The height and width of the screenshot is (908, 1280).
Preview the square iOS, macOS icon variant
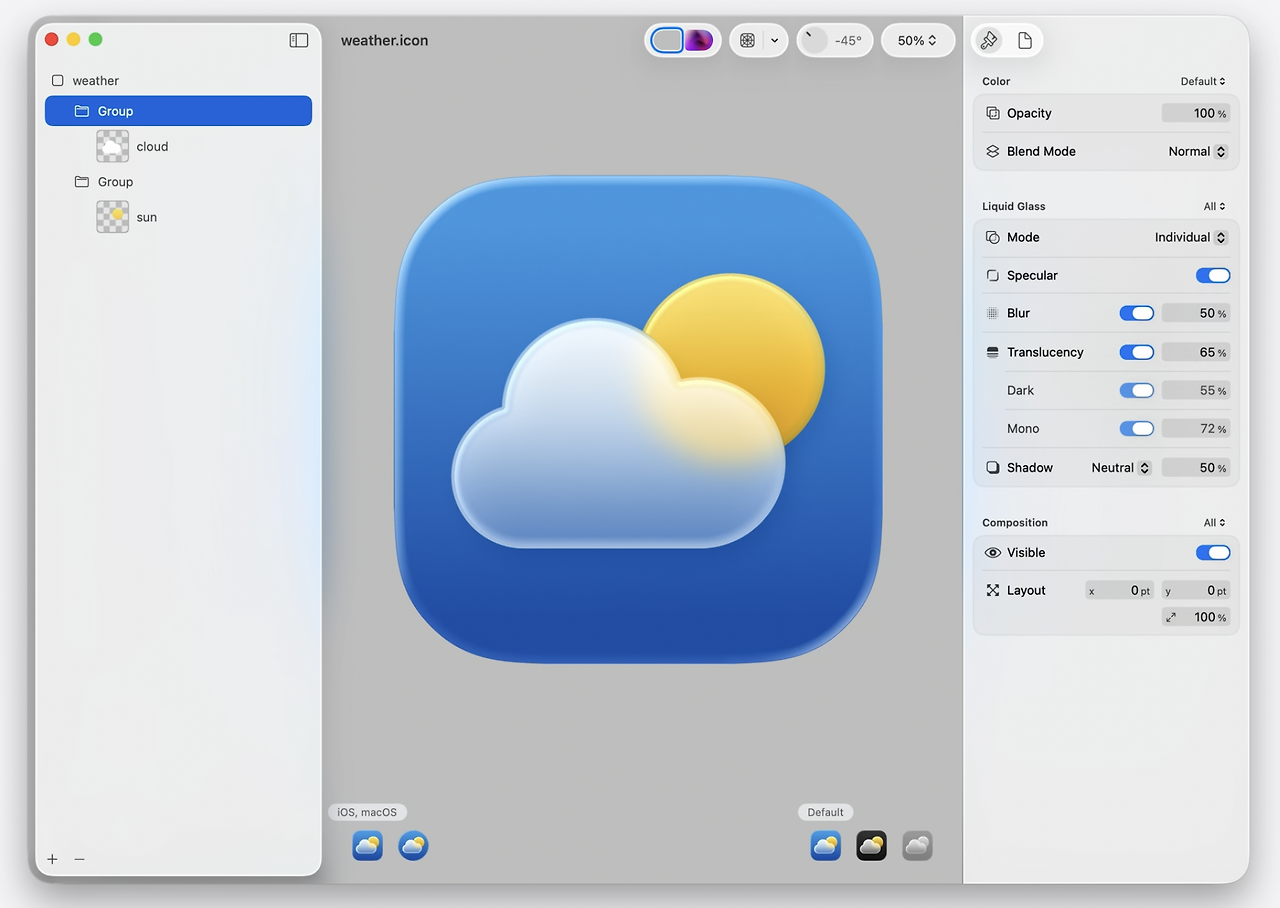(367, 845)
